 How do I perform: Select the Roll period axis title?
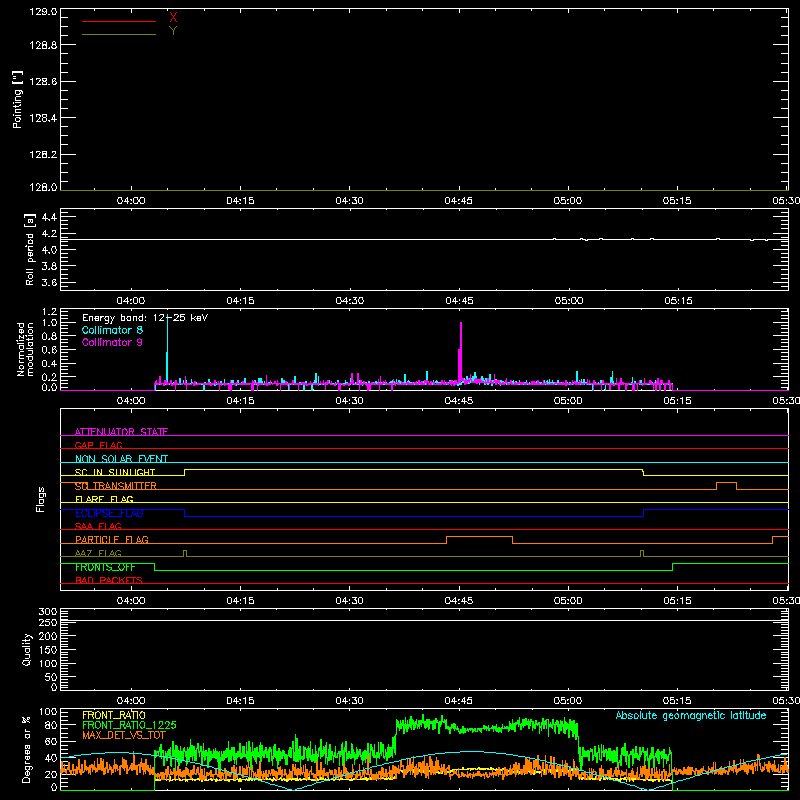pos(30,249)
